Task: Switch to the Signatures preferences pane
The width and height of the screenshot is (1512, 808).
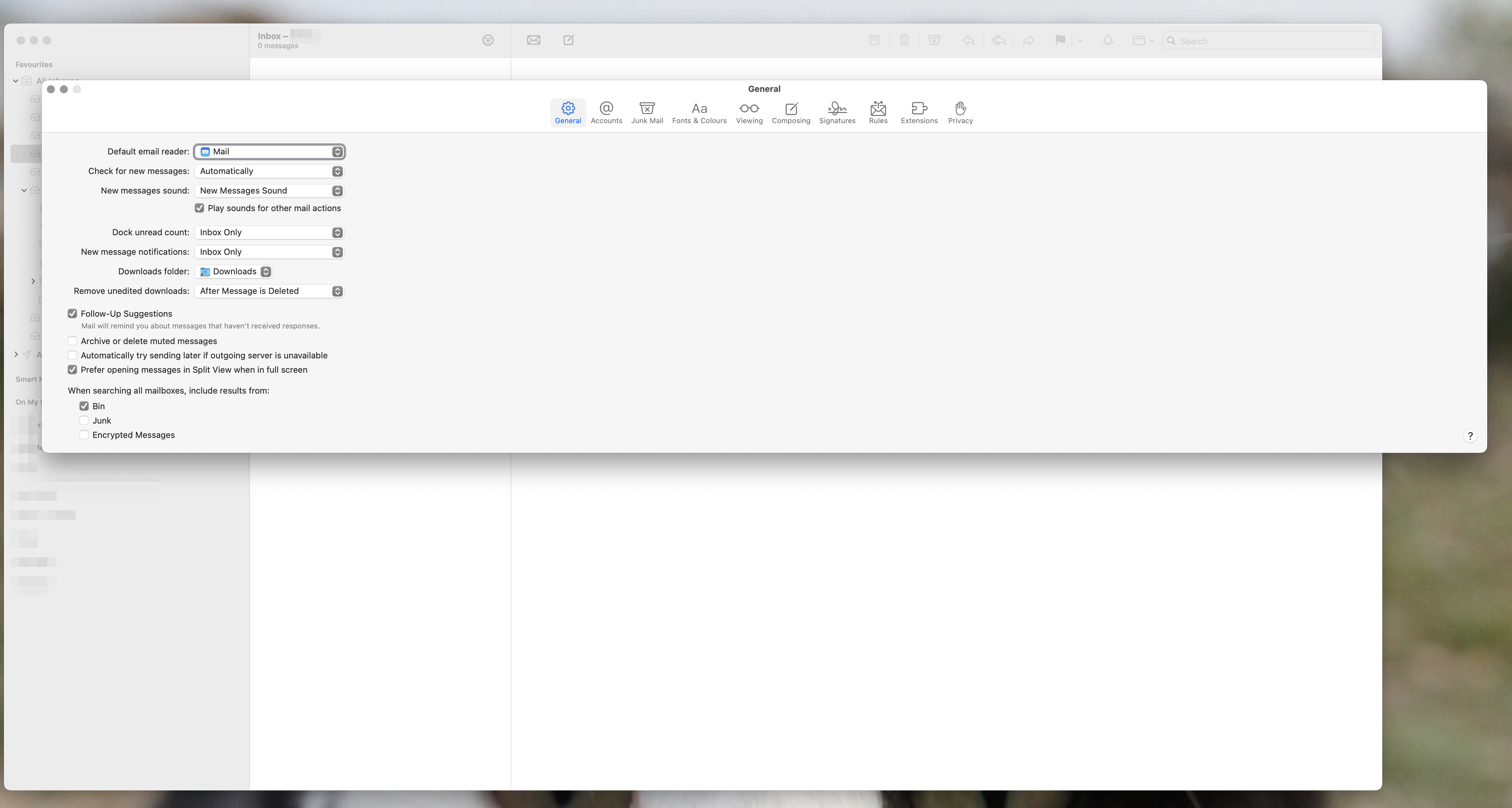Action: tap(837, 112)
